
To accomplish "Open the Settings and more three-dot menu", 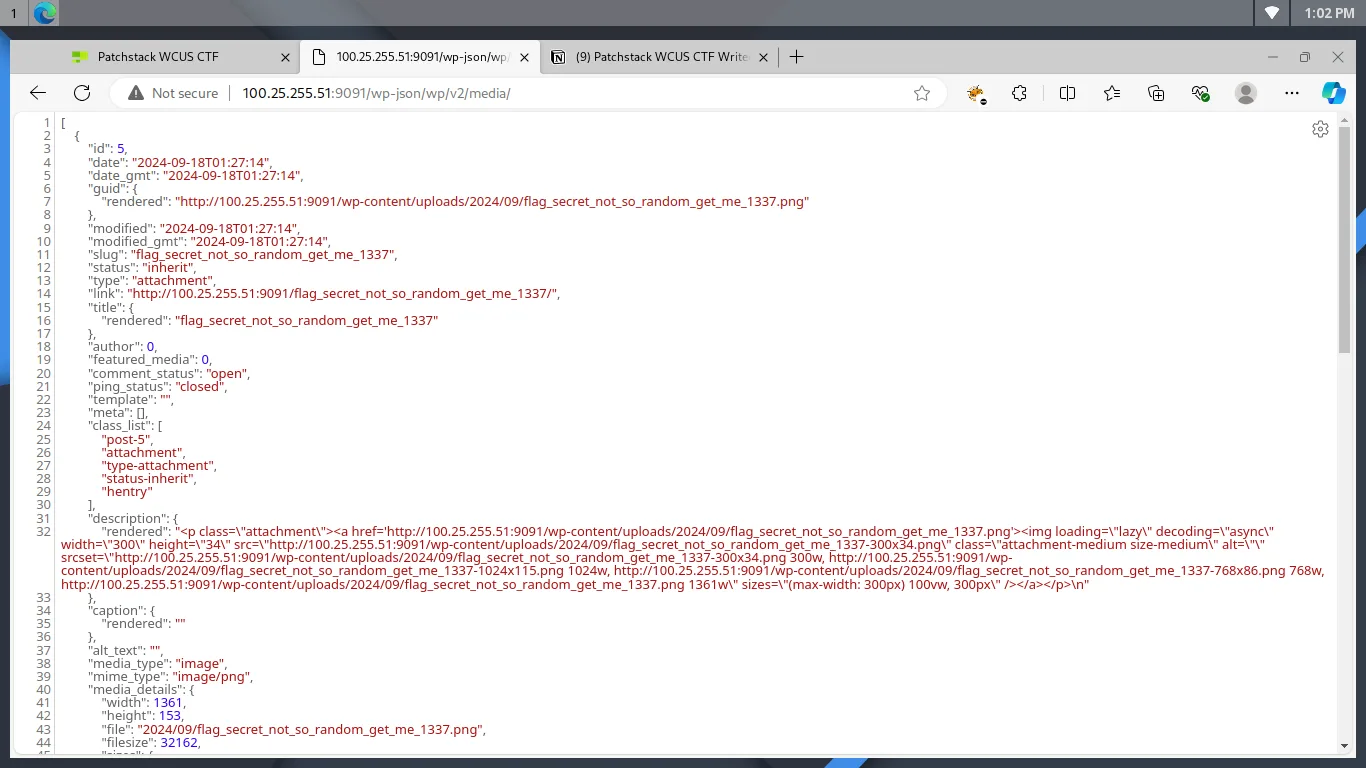I will (x=1292, y=93).
